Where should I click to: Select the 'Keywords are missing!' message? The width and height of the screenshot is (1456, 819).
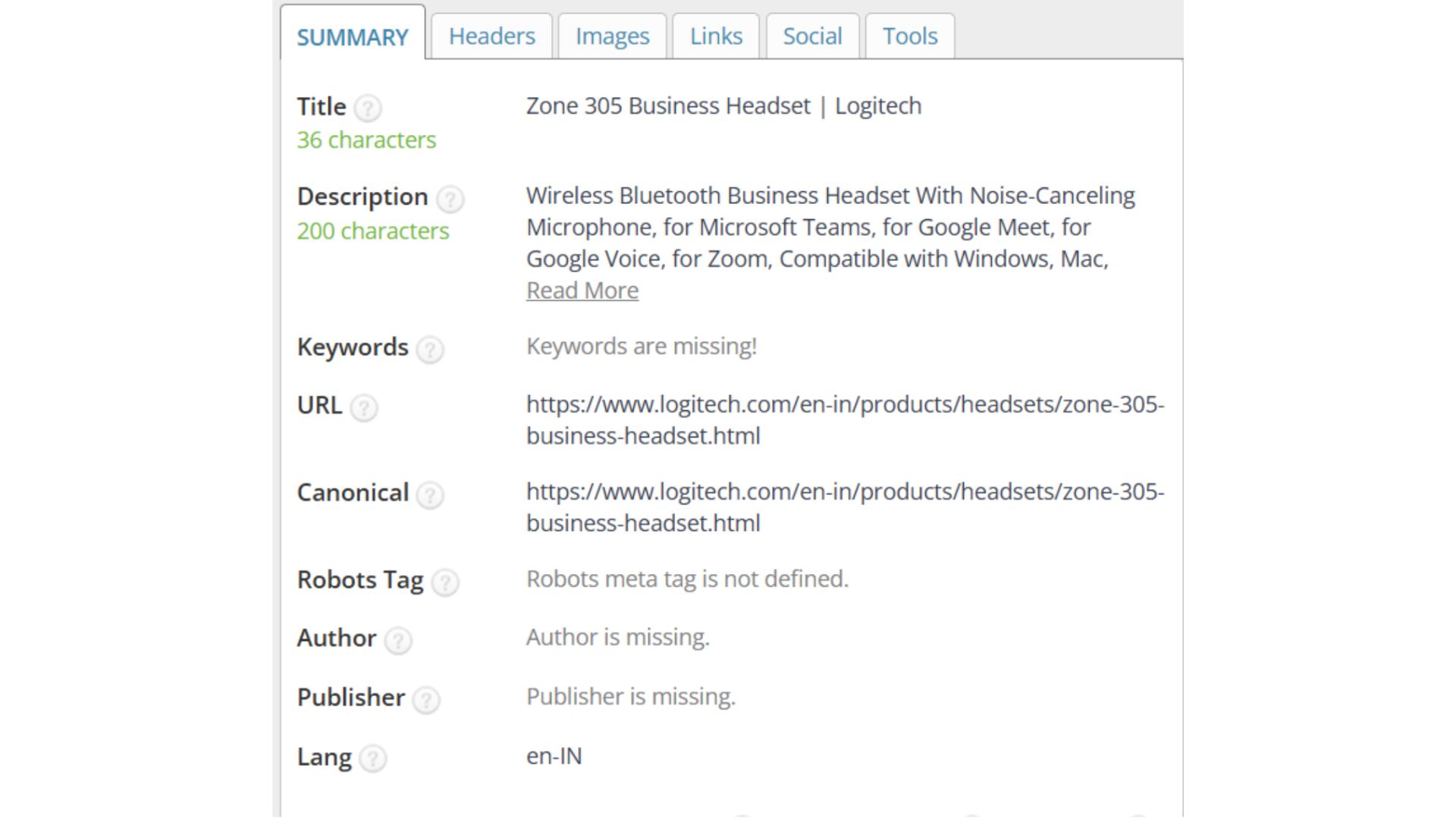pyautogui.click(x=642, y=346)
